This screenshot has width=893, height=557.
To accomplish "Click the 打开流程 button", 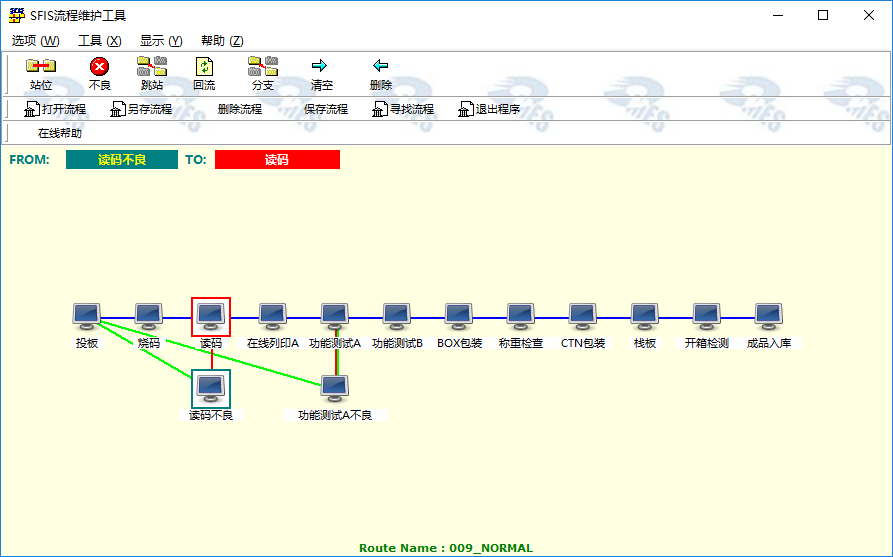I will tap(55, 109).
